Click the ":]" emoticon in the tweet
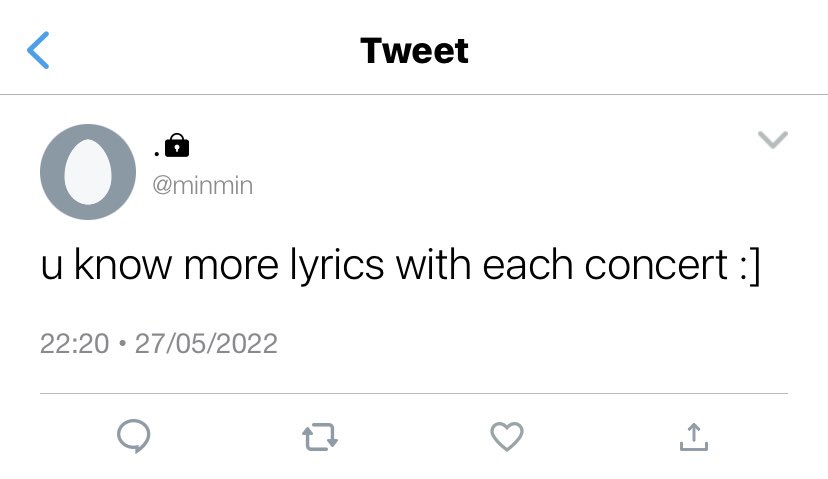The width and height of the screenshot is (828, 479). coord(750,266)
